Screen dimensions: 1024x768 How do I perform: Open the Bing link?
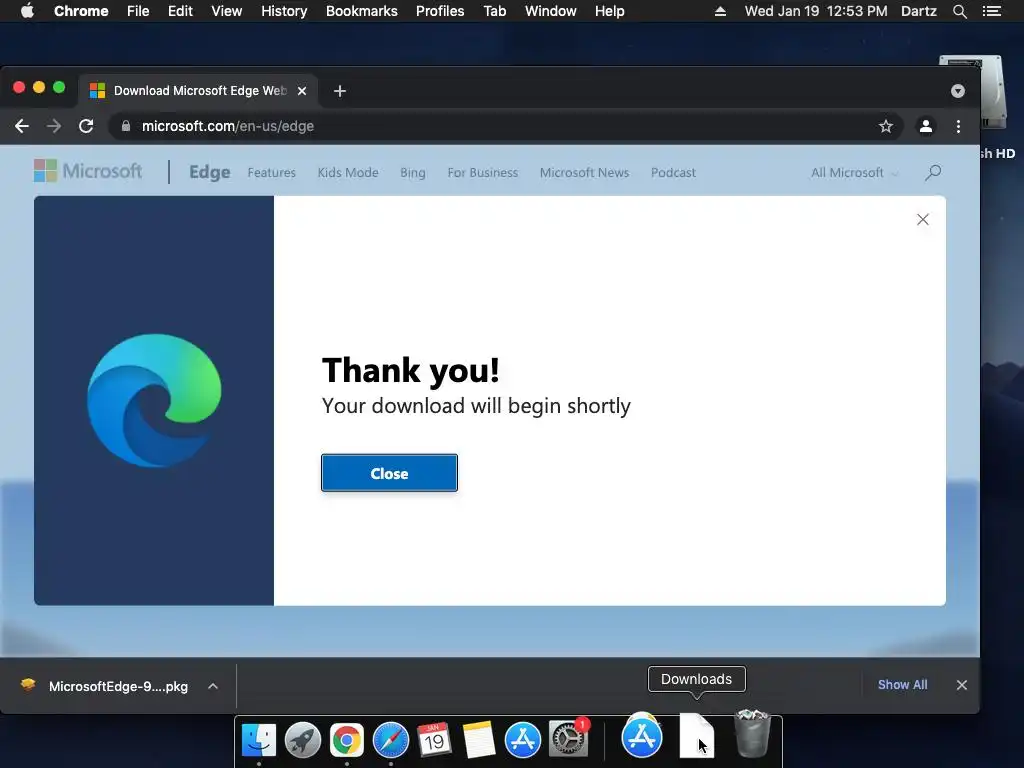[413, 172]
